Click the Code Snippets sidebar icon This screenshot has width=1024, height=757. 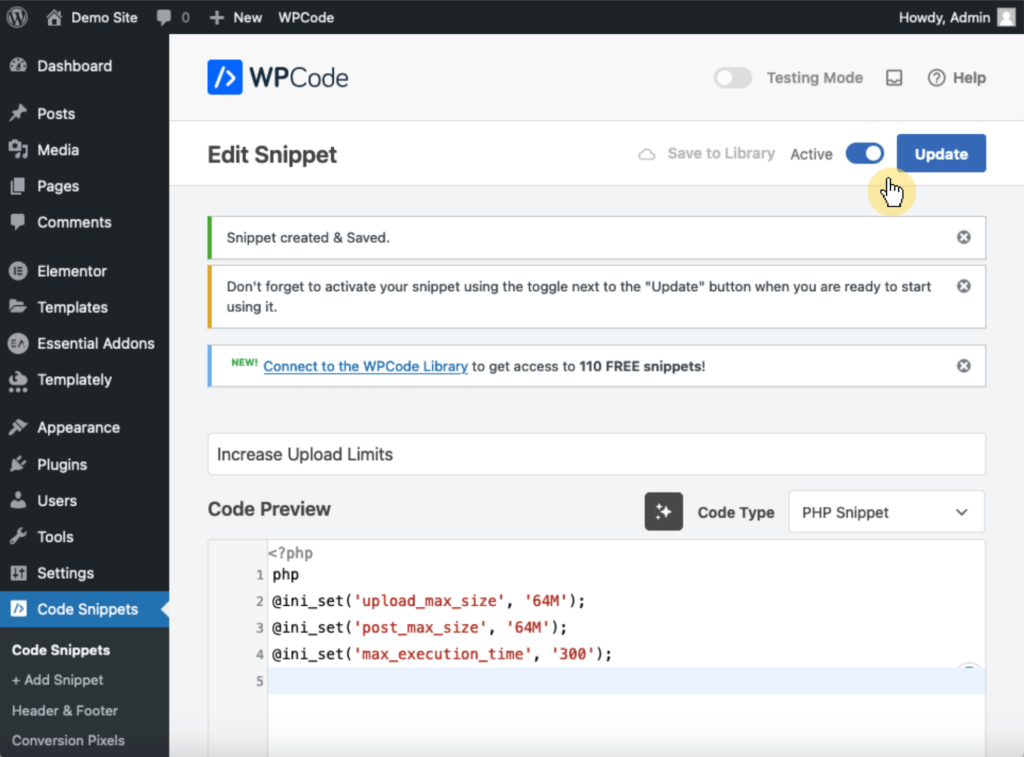point(19,609)
